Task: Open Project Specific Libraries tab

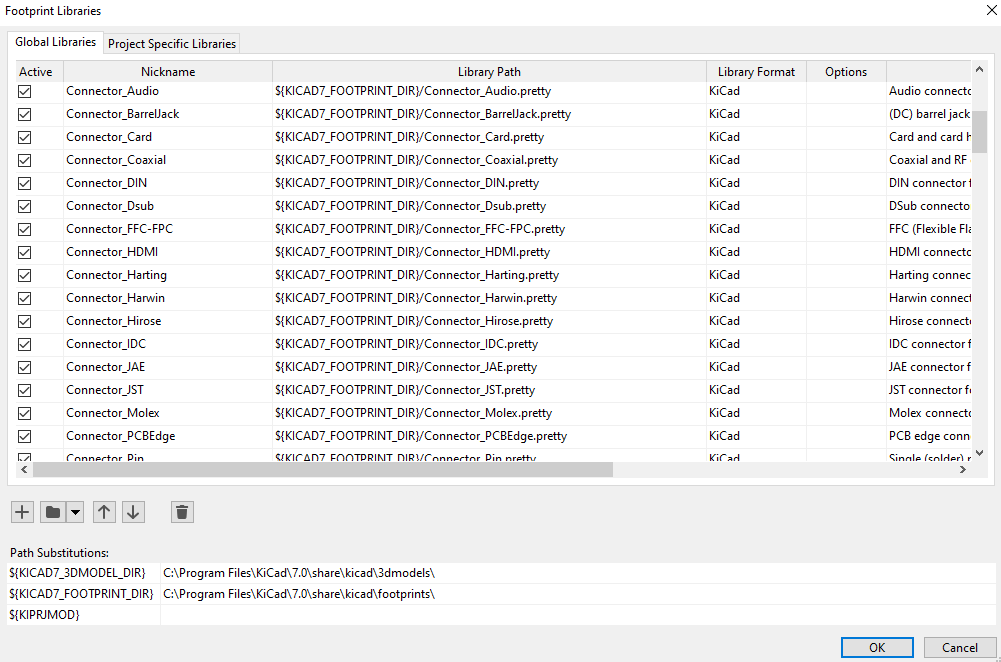Action: tap(172, 43)
